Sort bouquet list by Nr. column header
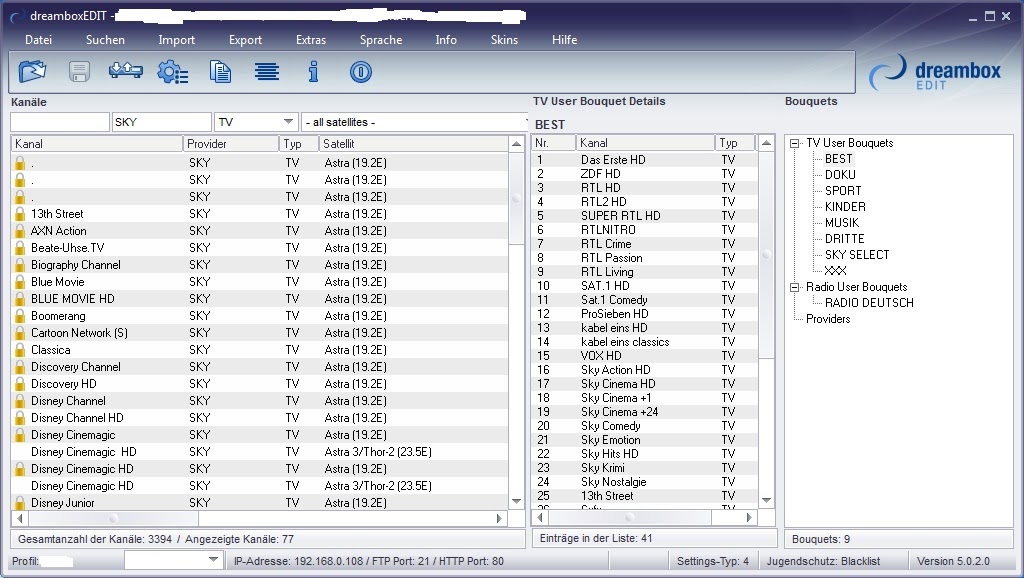1024x578 pixels. coord(553,142)
